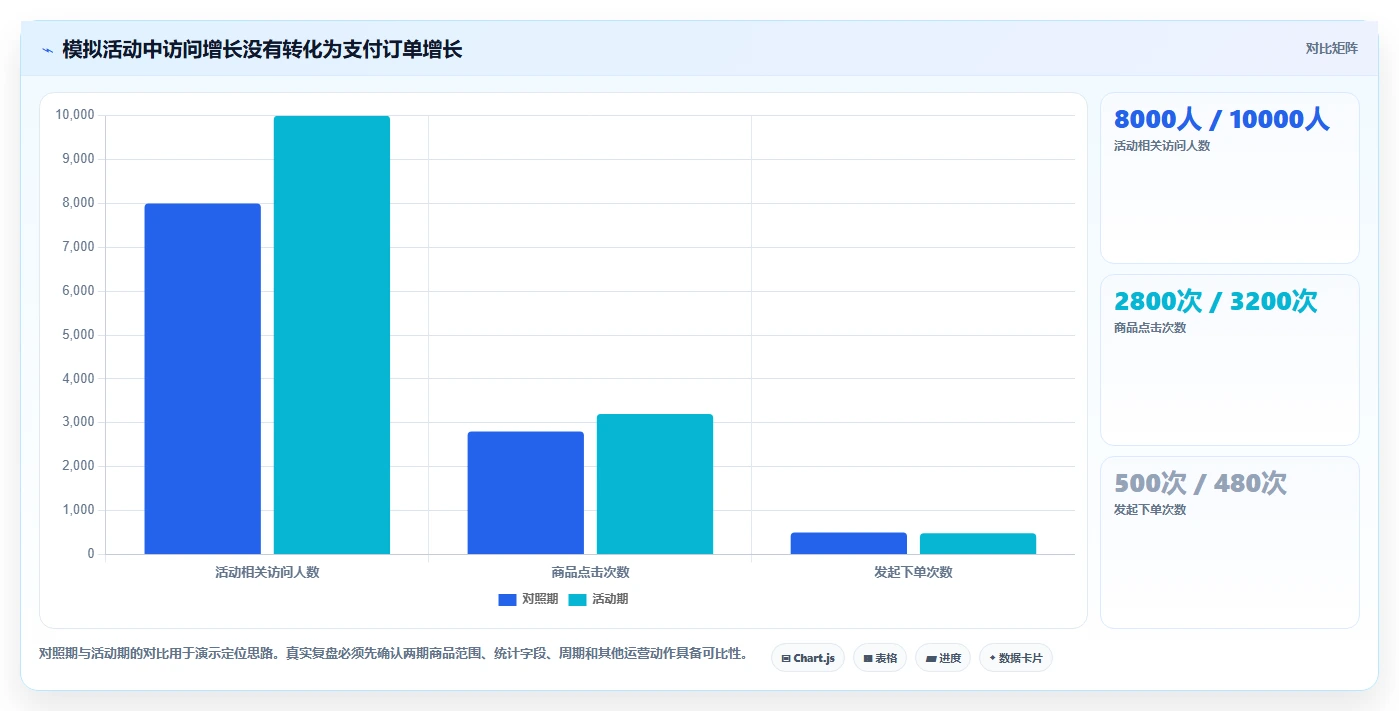Image resolution: width=1399 pixels, height=711 pixels.
Task: Click the 商品点击次数 card caption
Action: [1150, 328]
